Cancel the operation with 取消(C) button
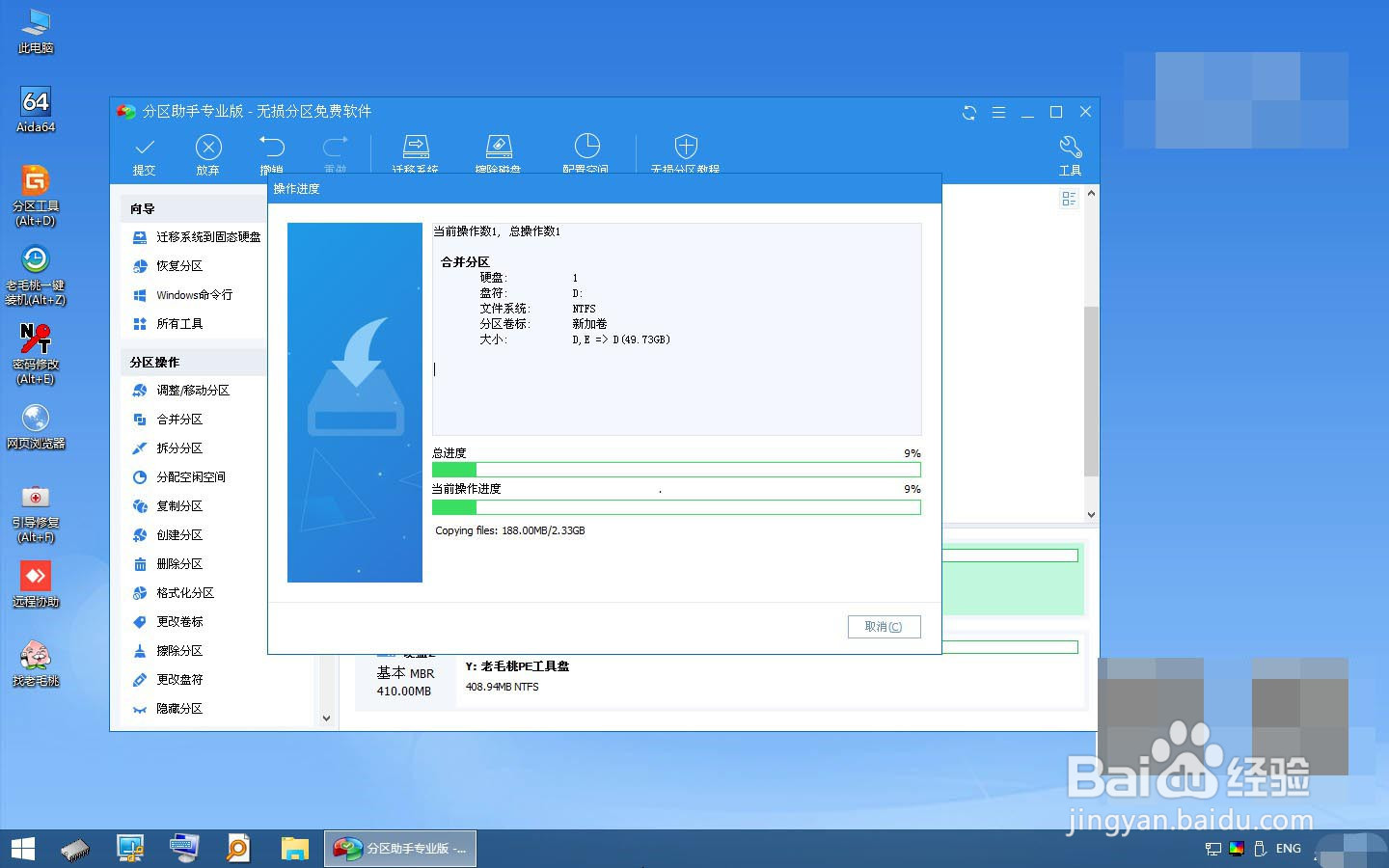The width and height of the screenshot is (1389, 868). pyautogui.click(x=884, y=627)
